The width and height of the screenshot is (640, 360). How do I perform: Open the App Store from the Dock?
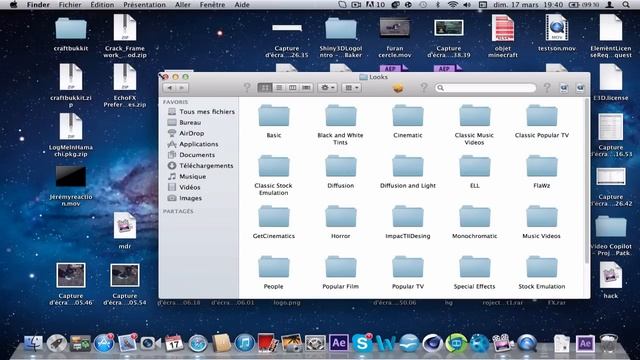coord(104,343)
